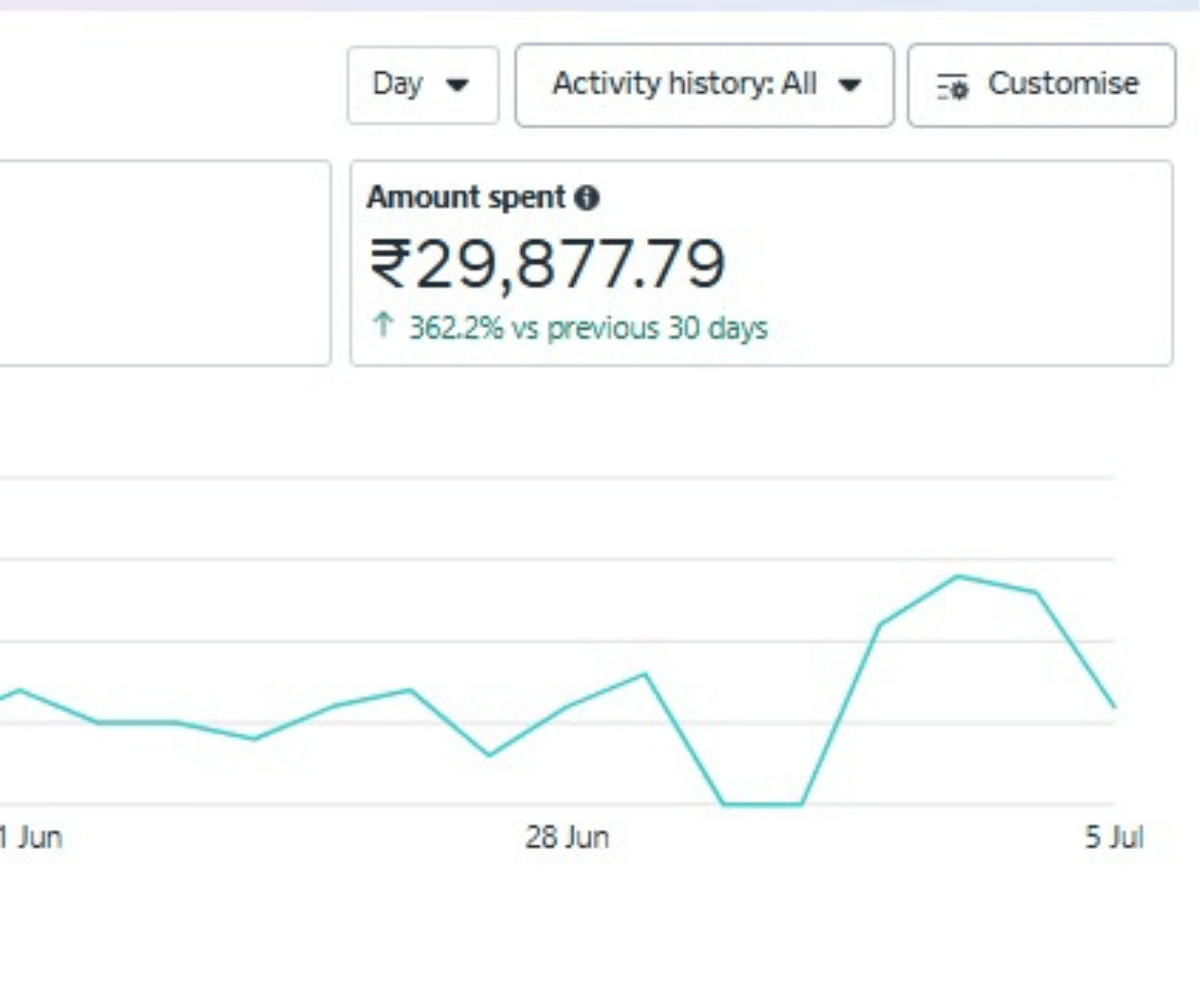Click the caret arrow in Activity history
This screenshot has width=1200, height=1000.
click(x=849, y=86)
